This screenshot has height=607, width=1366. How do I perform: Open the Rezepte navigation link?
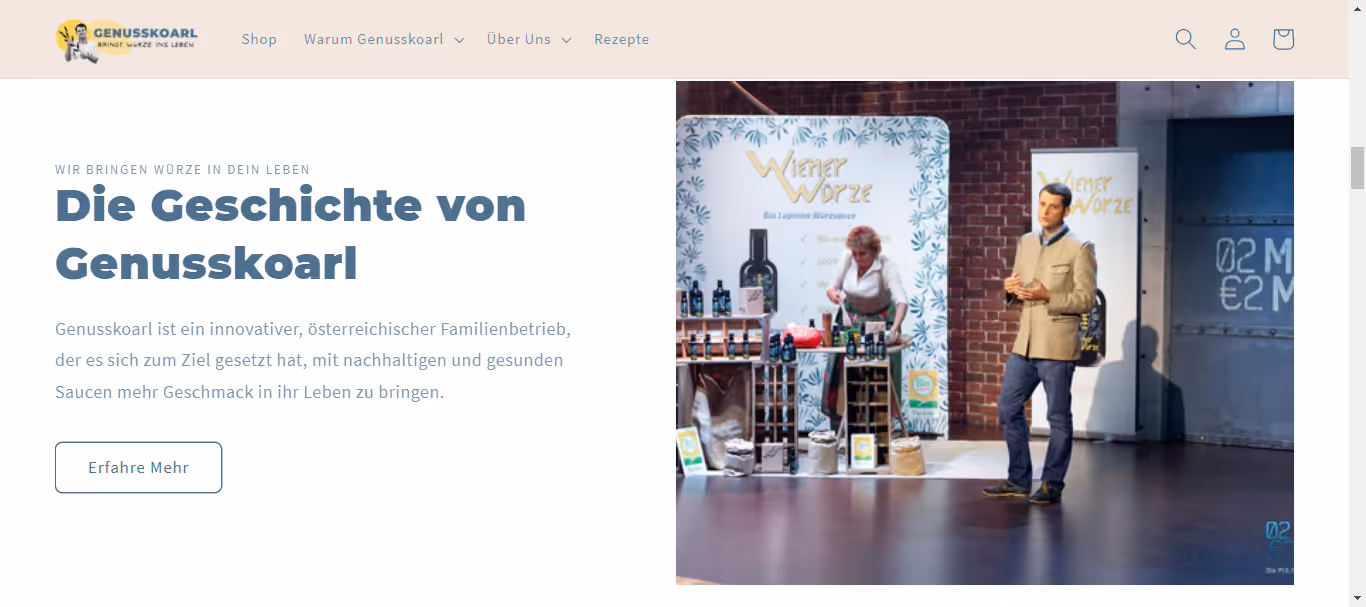tap(622, 39)
